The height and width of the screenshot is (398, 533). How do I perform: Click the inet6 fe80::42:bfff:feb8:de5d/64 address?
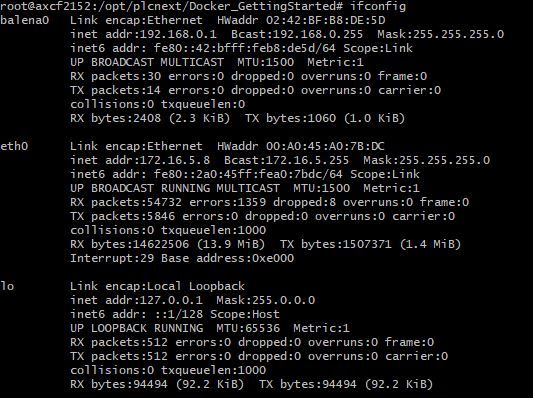[244, 48]
